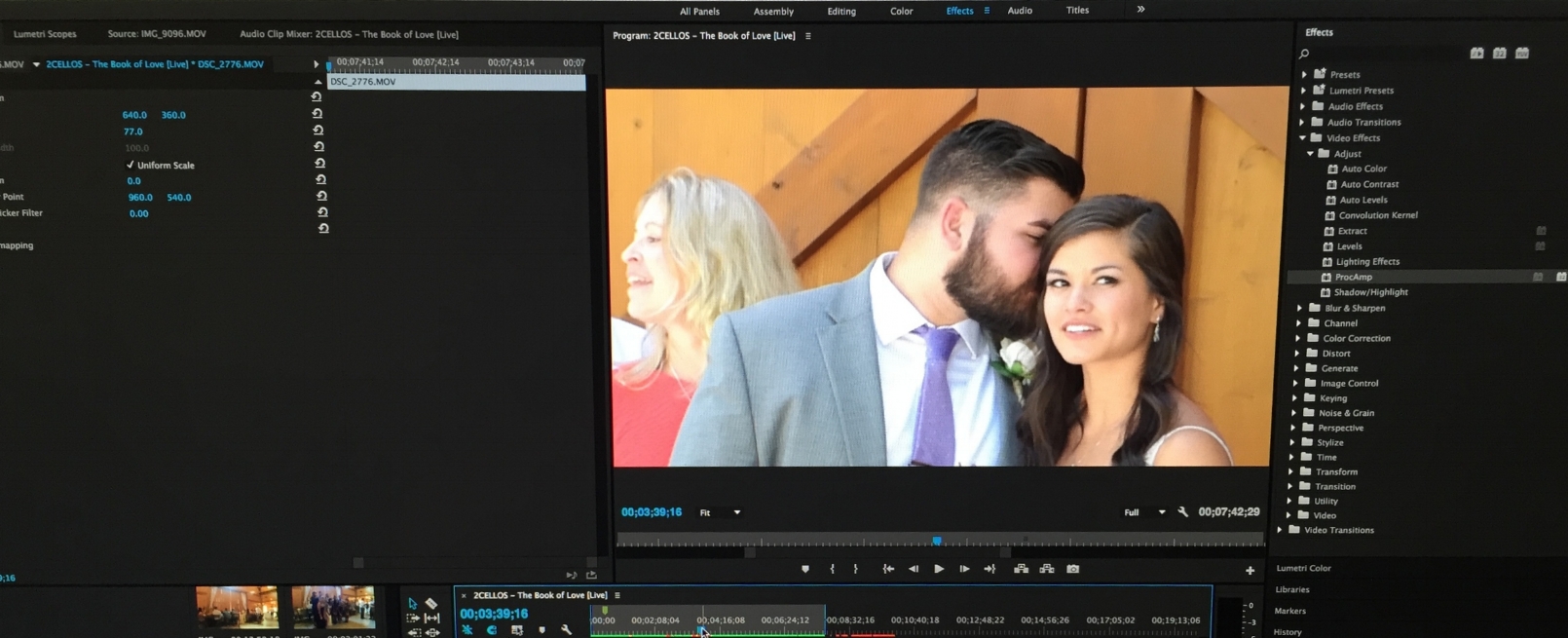Click the Program monitor blue playhead

[x=937, y=541]
